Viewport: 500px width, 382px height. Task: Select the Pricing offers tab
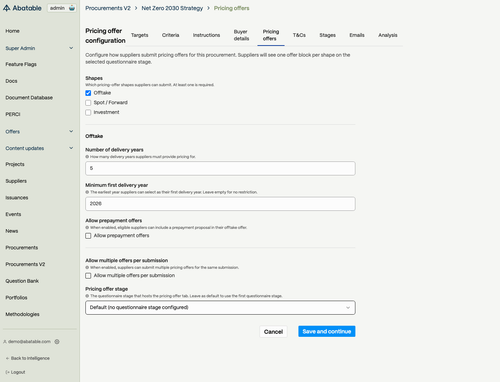click(x=271, y=35)
